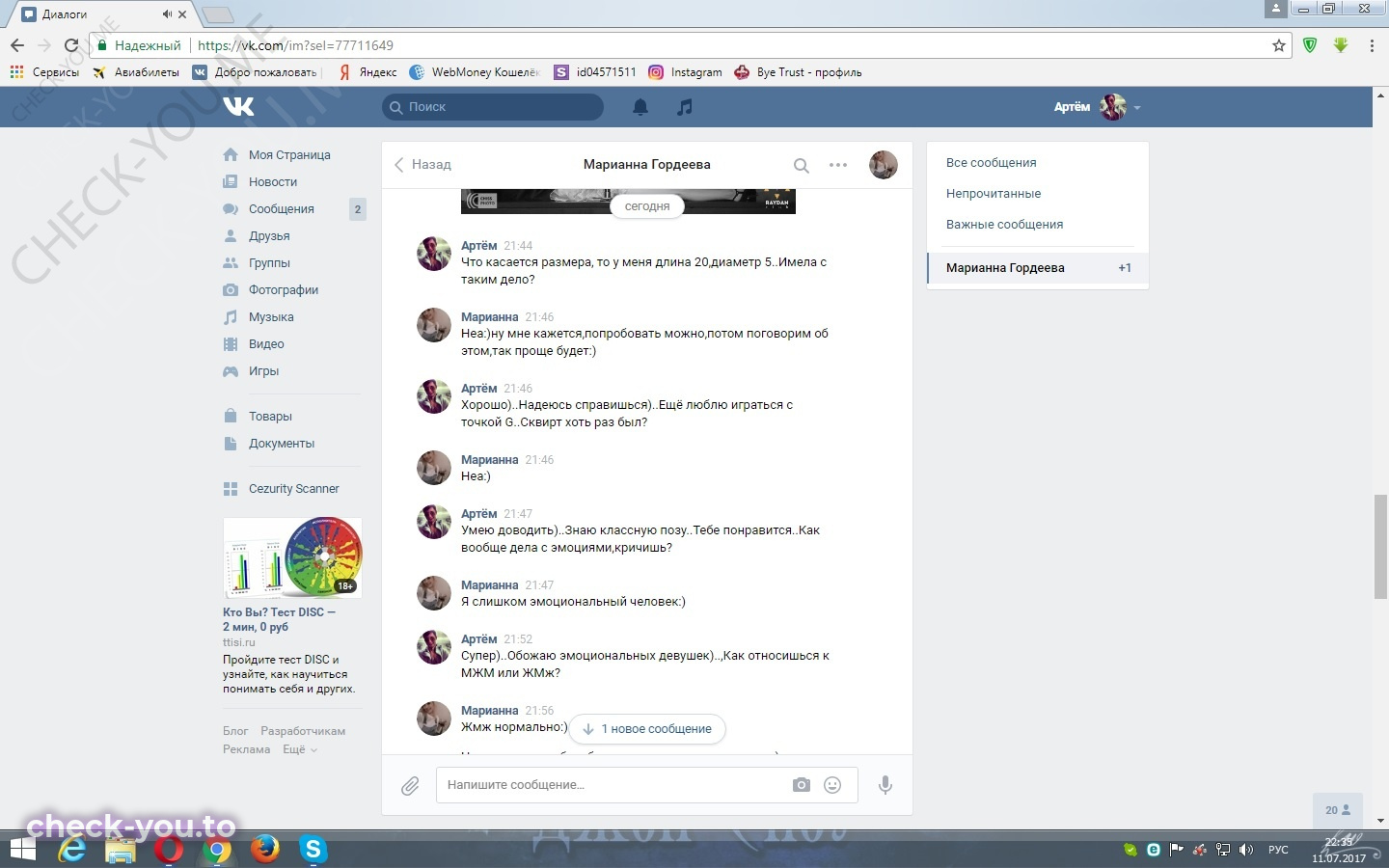The image size is (1389, 868).
Task: Jump to 1 новое сообщение
Action: tap(647, 729)
